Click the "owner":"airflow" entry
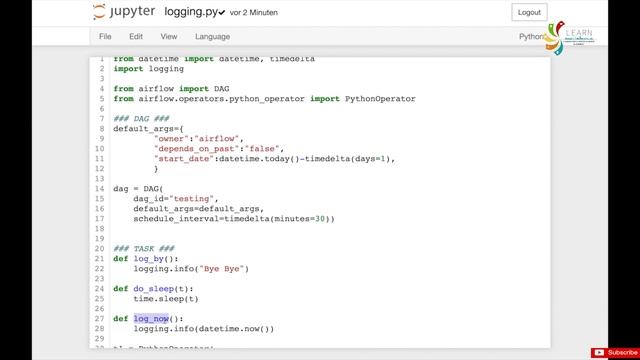 coord(199,139)
